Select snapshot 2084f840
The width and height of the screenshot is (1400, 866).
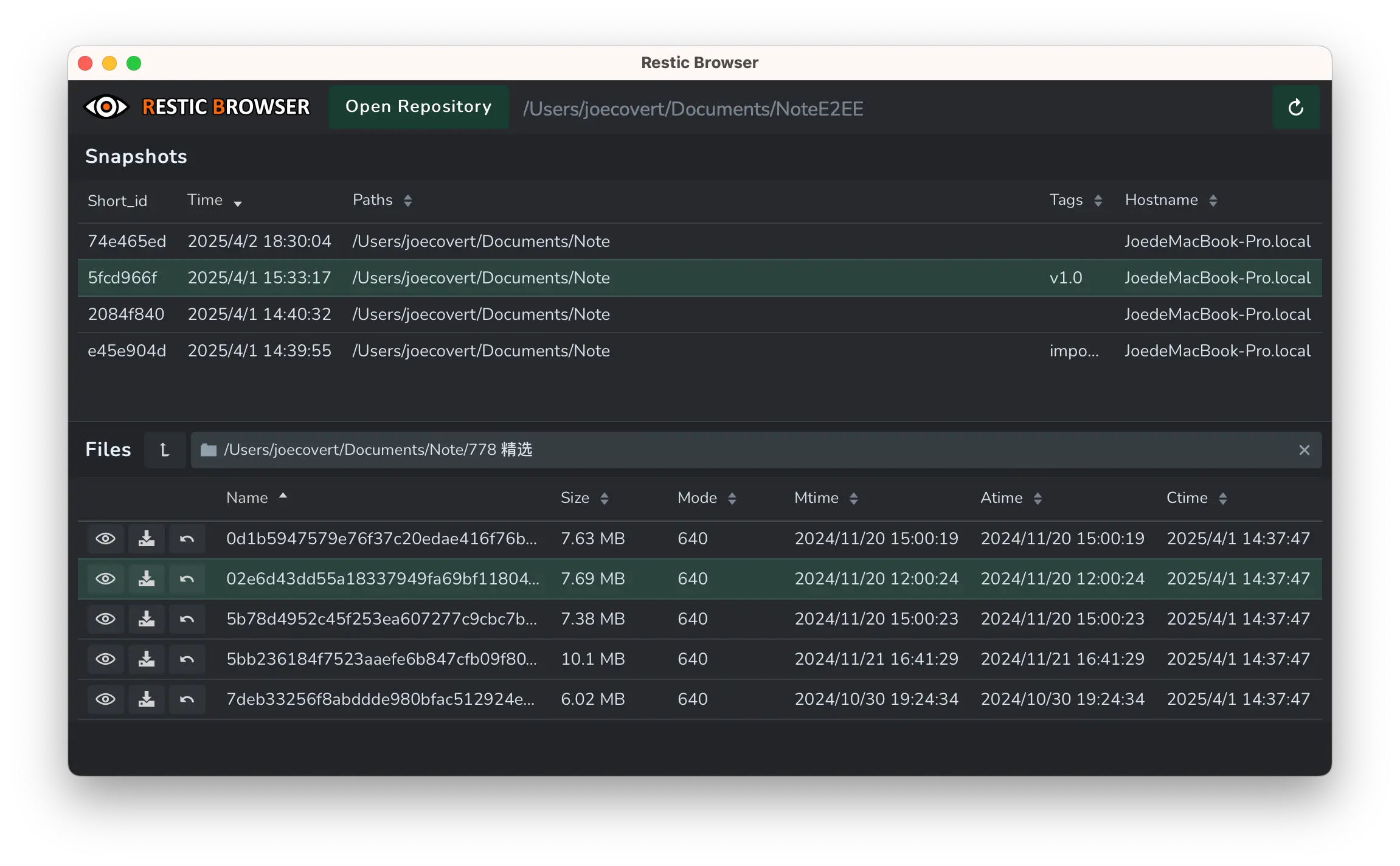tap(699, 314)
